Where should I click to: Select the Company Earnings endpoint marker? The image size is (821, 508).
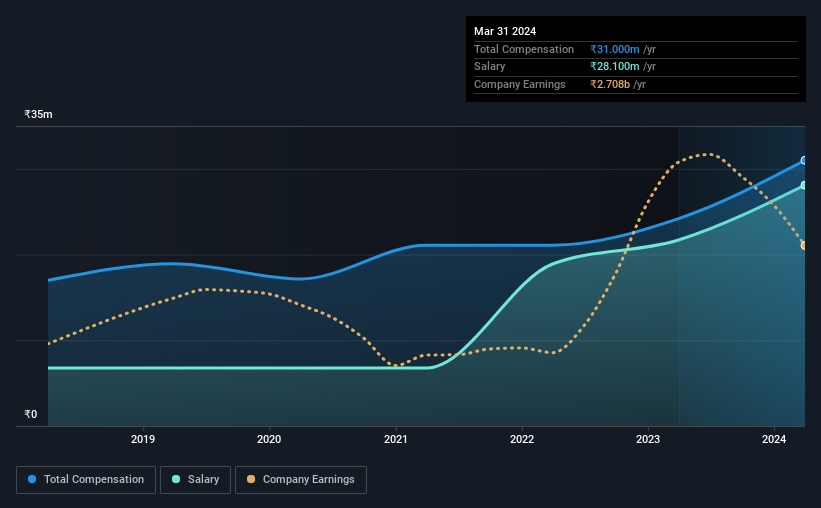[804, 246]
